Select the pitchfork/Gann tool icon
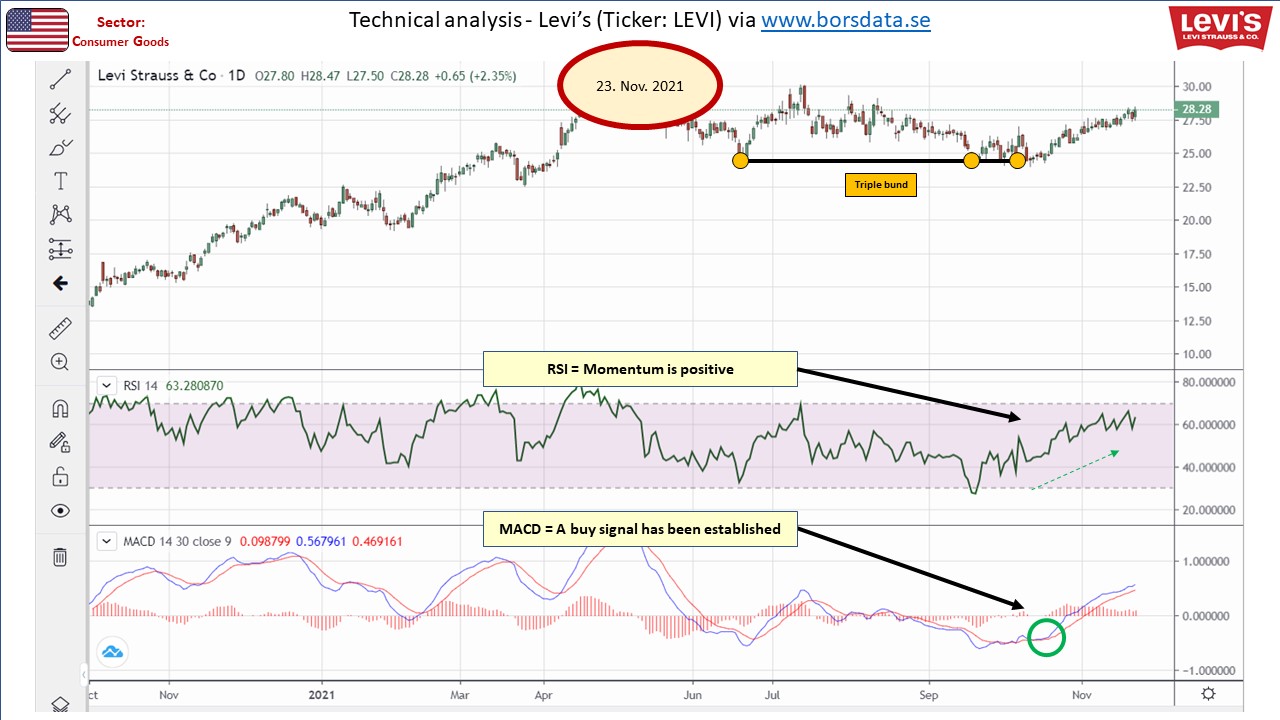Viewport: 1280px width, 720px height. pyautogui.click(x=60, y=114)
